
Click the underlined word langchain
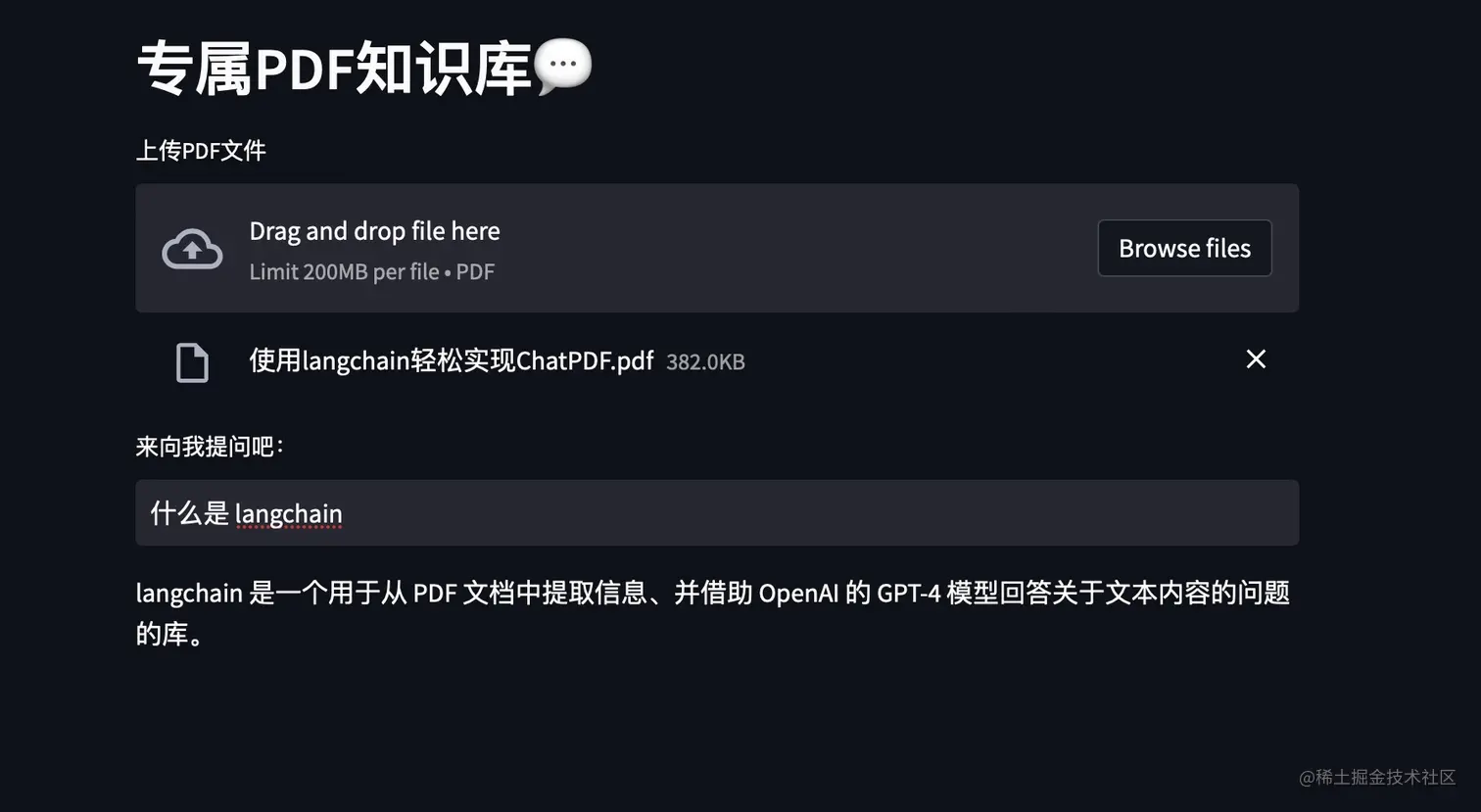[289, 512]
